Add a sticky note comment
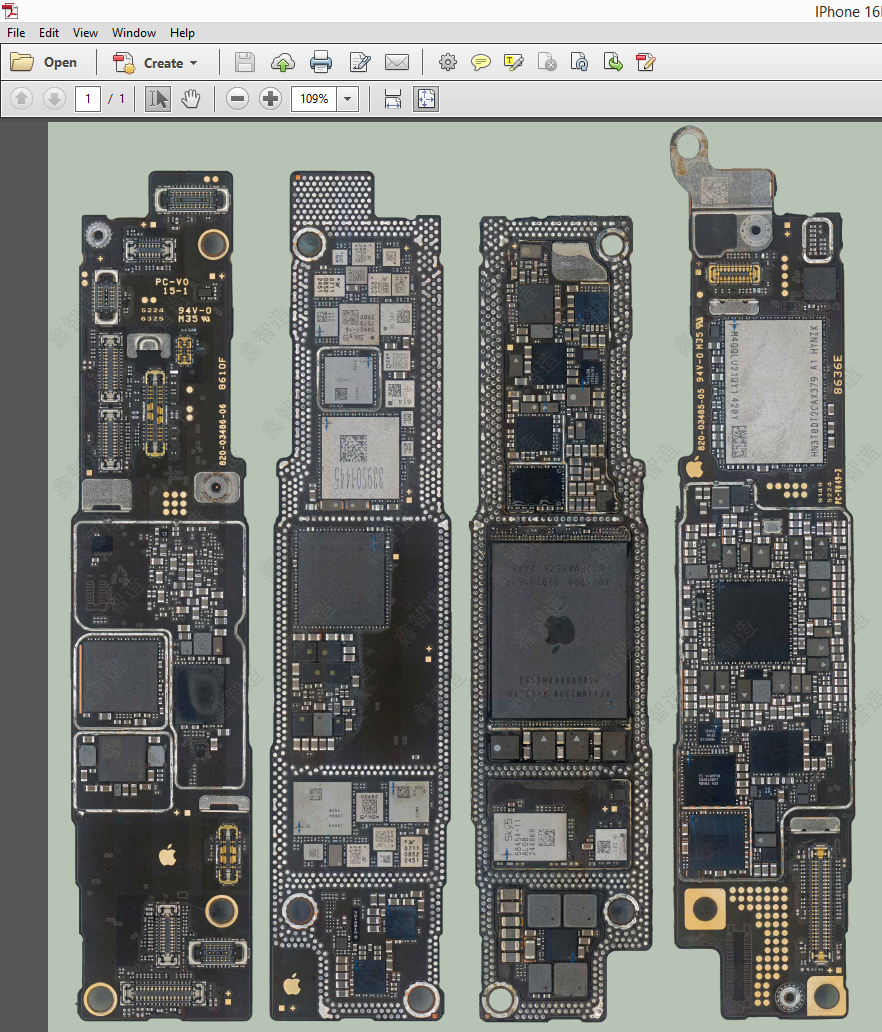 (x=481, y=63)
